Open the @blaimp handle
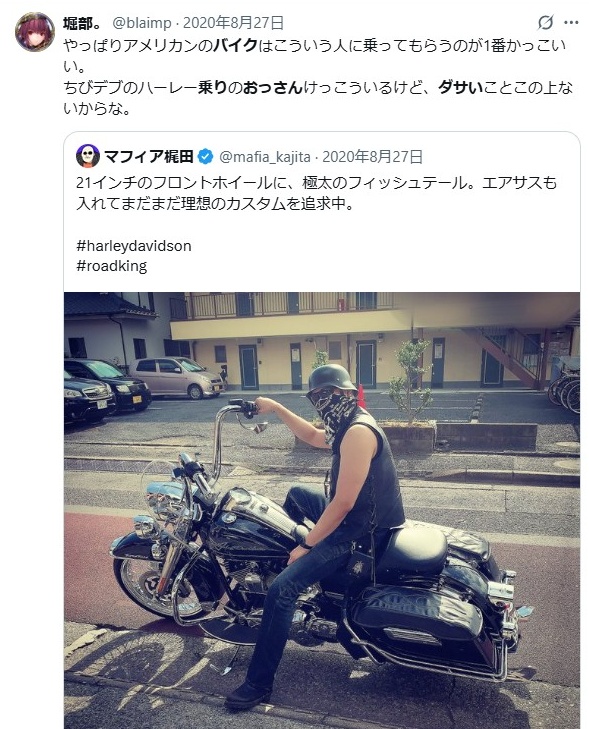The width and height of the screenshot is (589, 729). coord(142,23)
